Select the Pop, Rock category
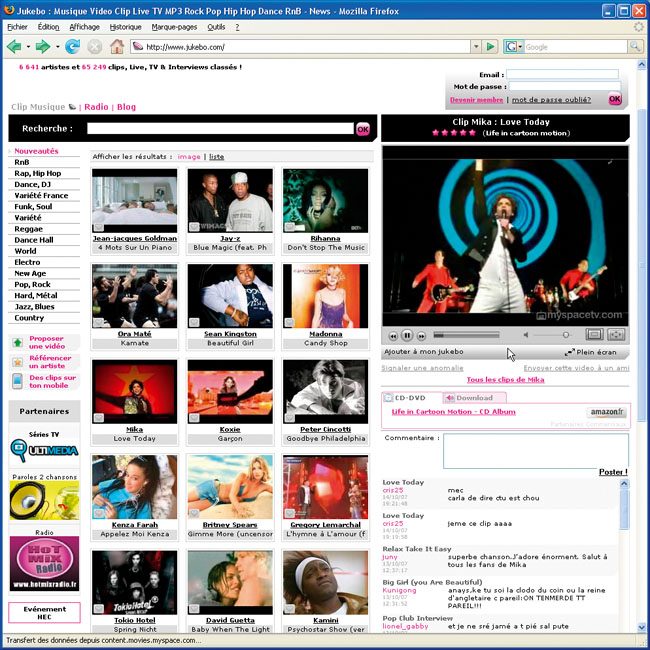Viewport: 650px width, 650px height. click(32, 284)
